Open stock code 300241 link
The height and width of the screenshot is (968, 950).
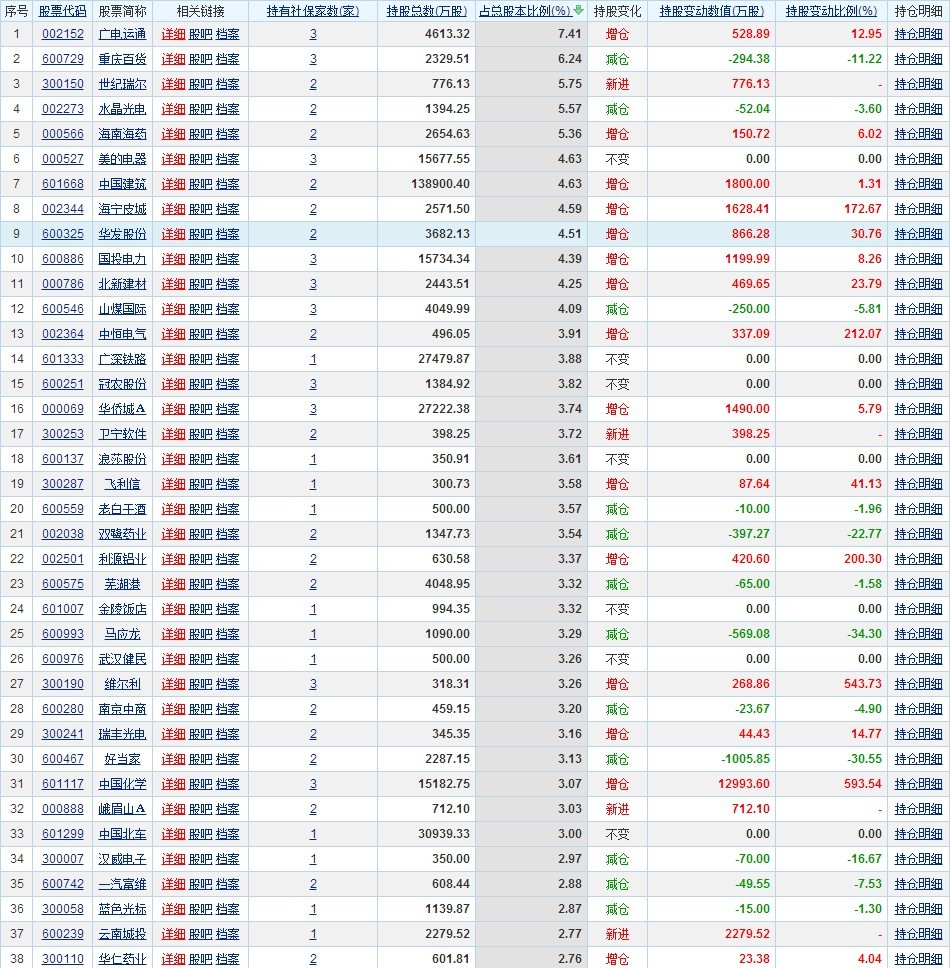click(x=62, y=734)
